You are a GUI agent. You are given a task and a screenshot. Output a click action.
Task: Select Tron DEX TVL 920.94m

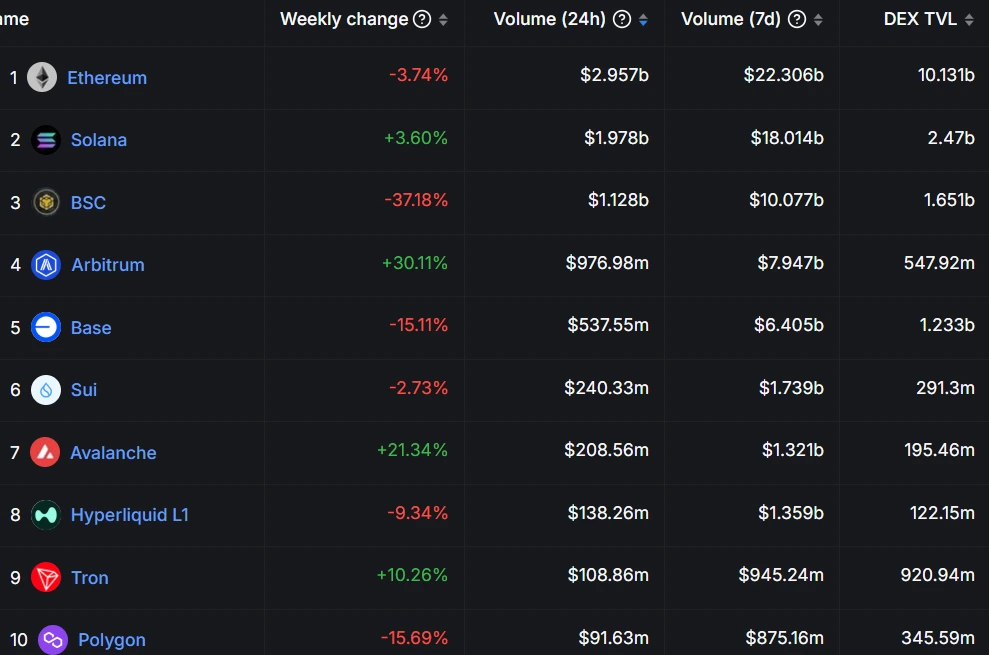[937, 575]
